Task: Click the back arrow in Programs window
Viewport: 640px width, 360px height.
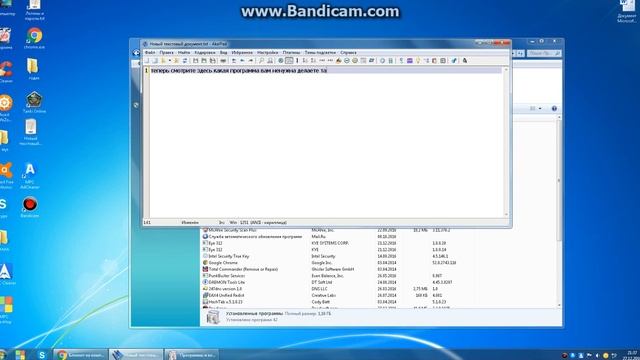Action: 136,53
